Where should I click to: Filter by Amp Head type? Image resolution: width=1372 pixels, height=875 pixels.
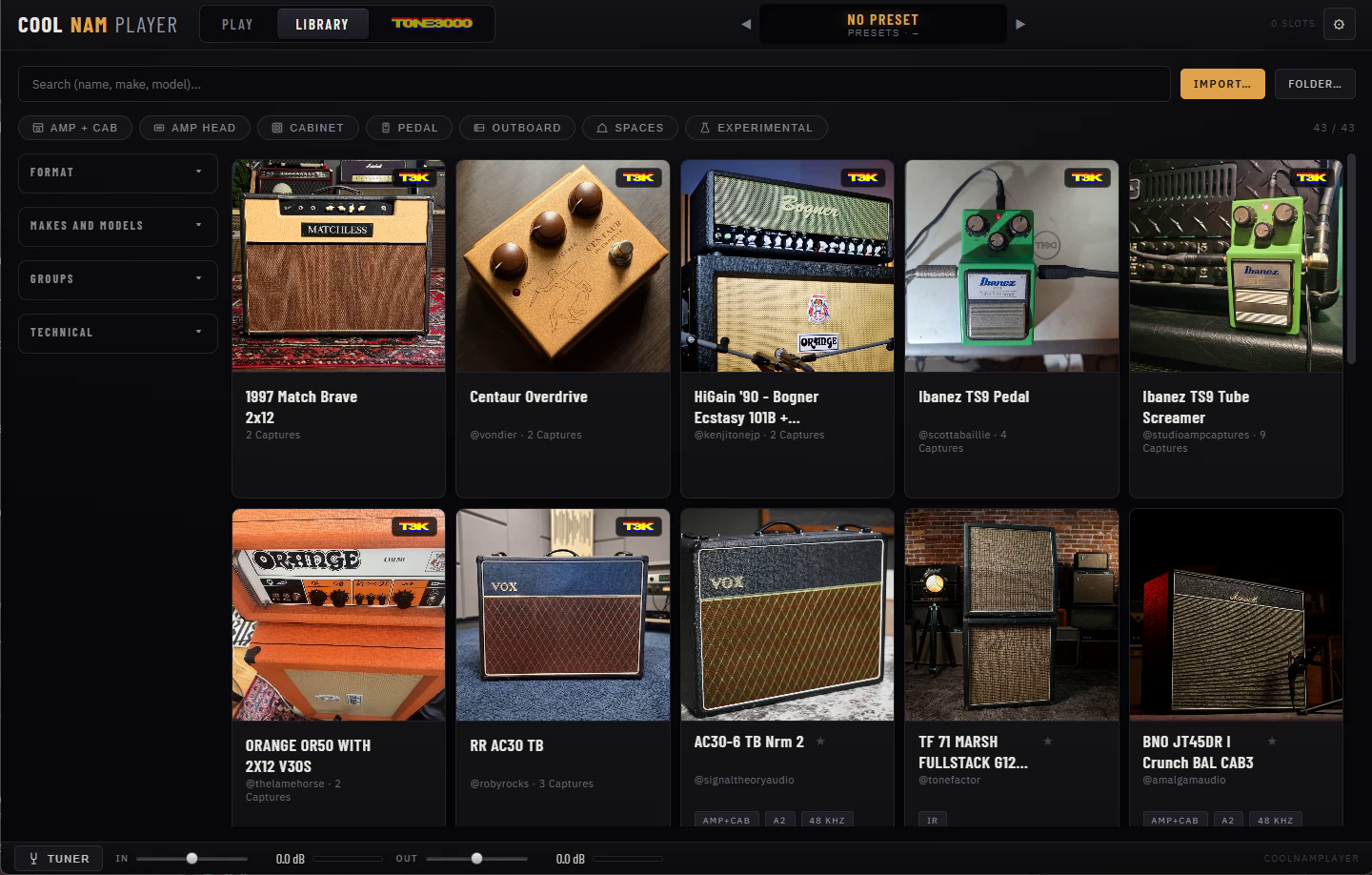[194, 128]
